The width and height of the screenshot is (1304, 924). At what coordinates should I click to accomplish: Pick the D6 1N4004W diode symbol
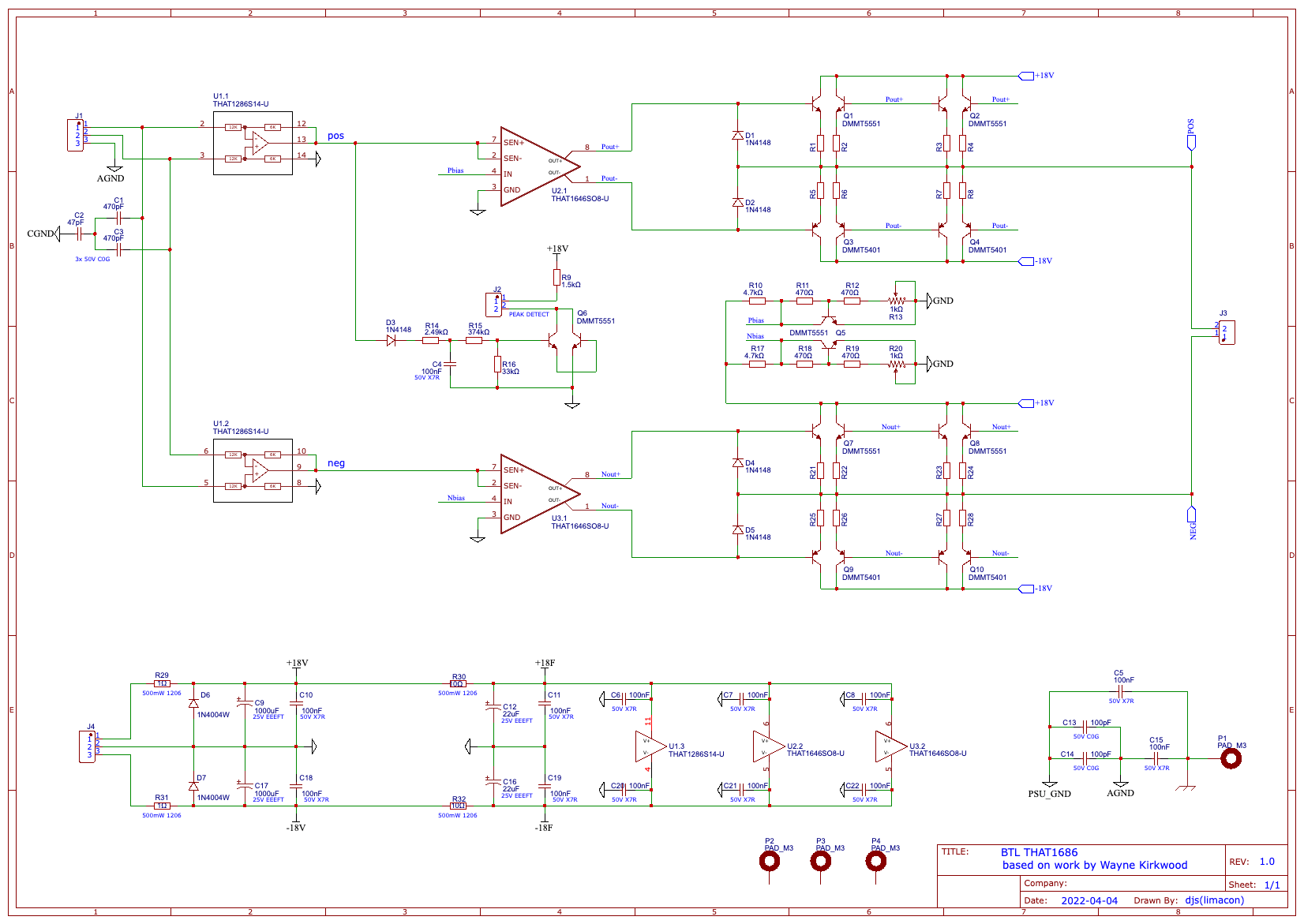(x=193, y=703)
